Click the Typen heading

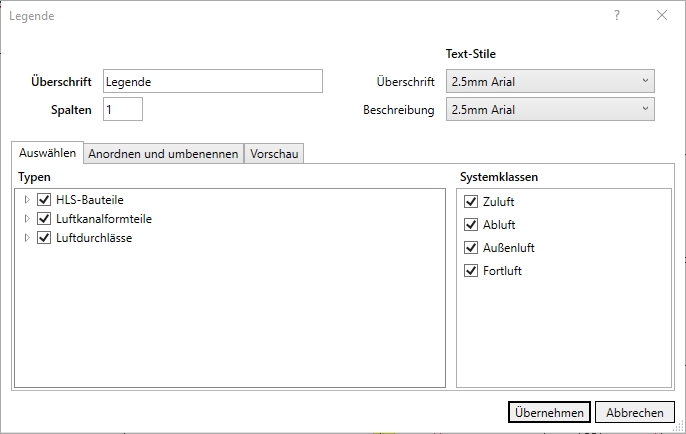(34, 177)
